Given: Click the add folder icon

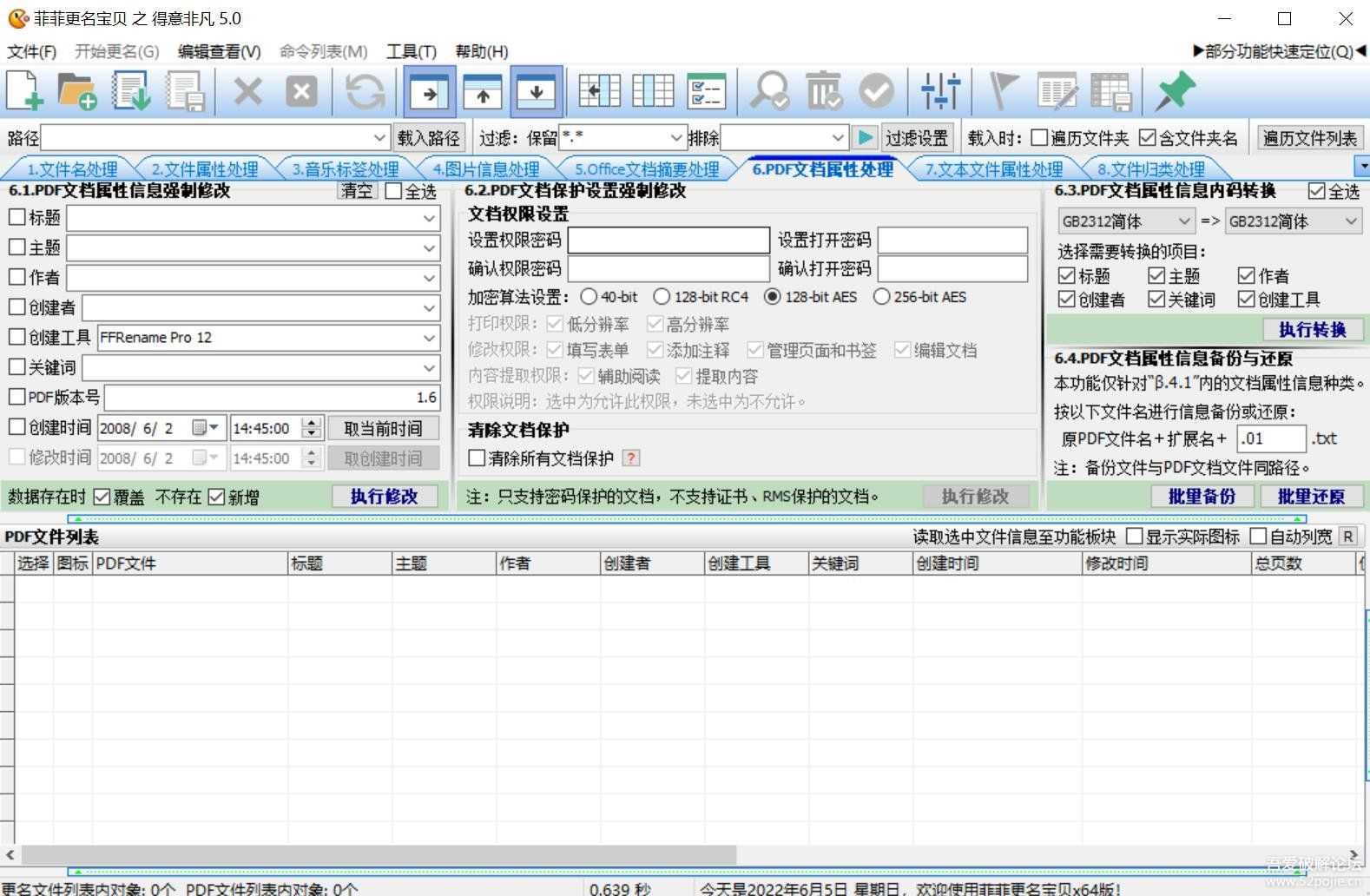Looking at the screenshot, I should pos(77,91).
